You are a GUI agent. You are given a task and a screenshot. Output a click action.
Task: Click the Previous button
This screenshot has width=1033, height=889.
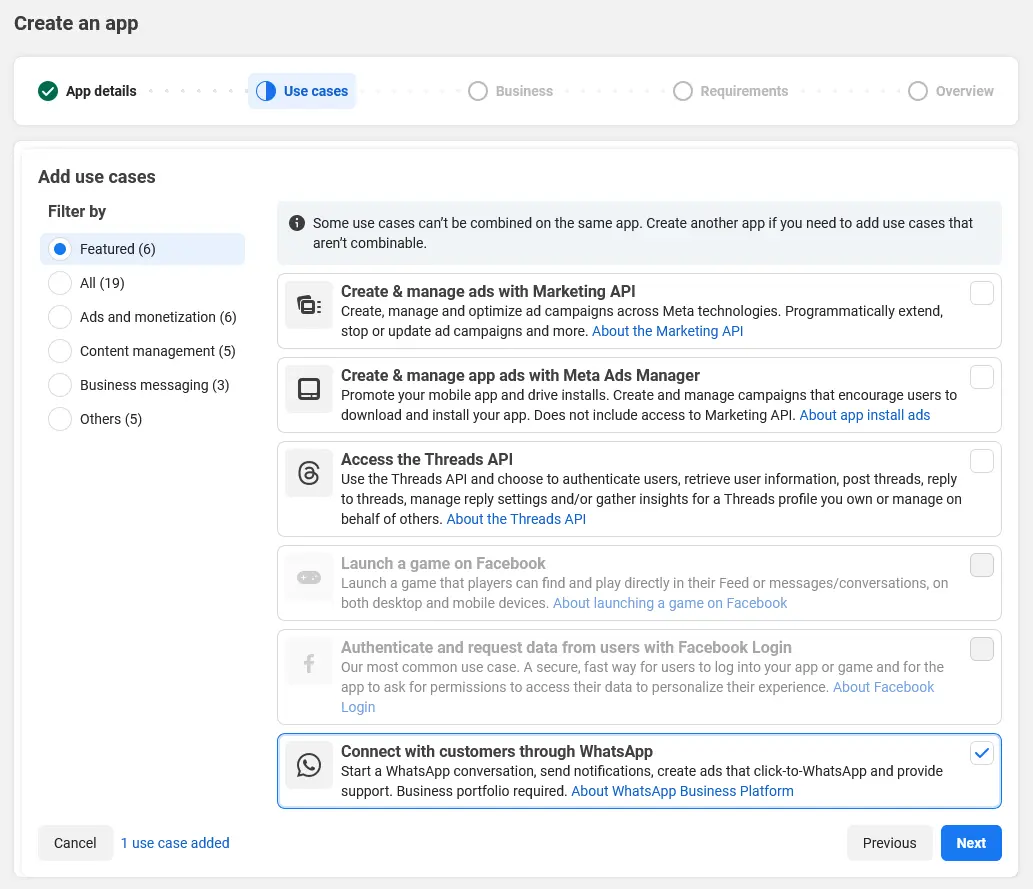click(889, 843)
